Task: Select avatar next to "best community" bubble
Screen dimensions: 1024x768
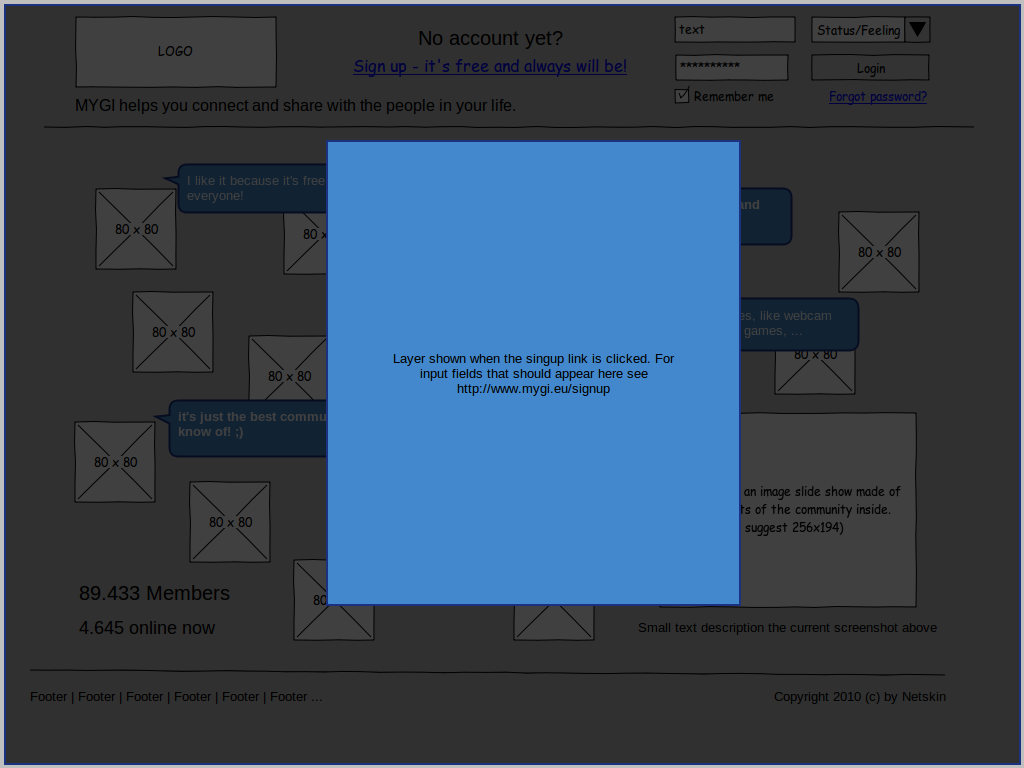Action: (115, 462)
